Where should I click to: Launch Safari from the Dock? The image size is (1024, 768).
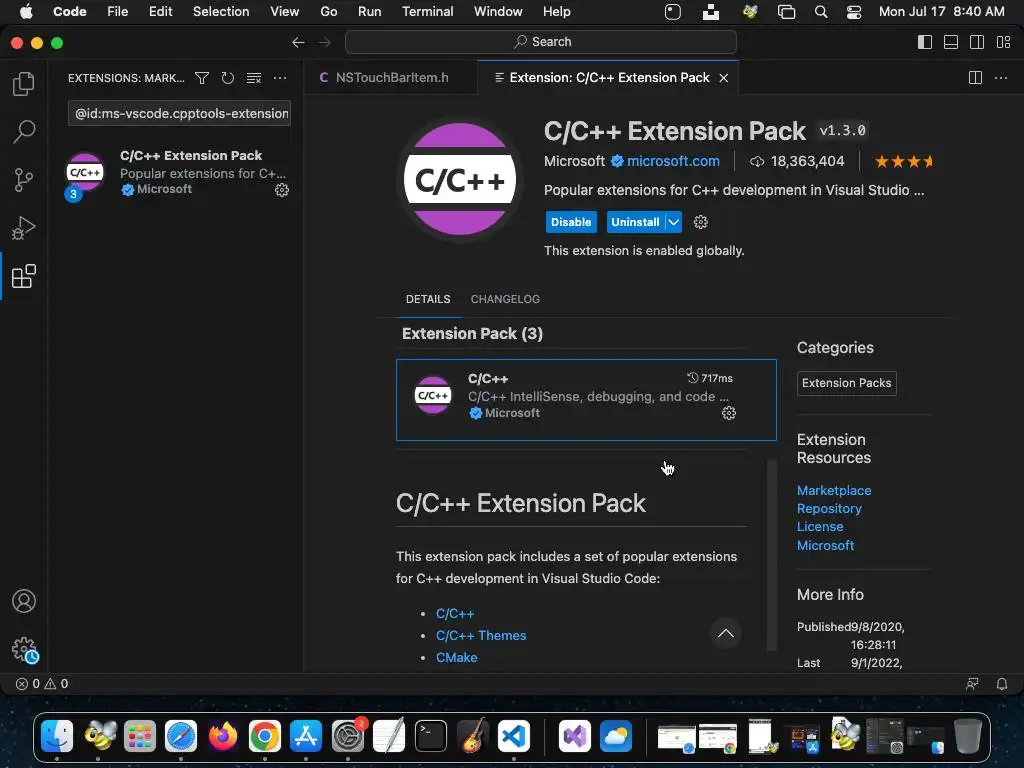tap(181, 736)
